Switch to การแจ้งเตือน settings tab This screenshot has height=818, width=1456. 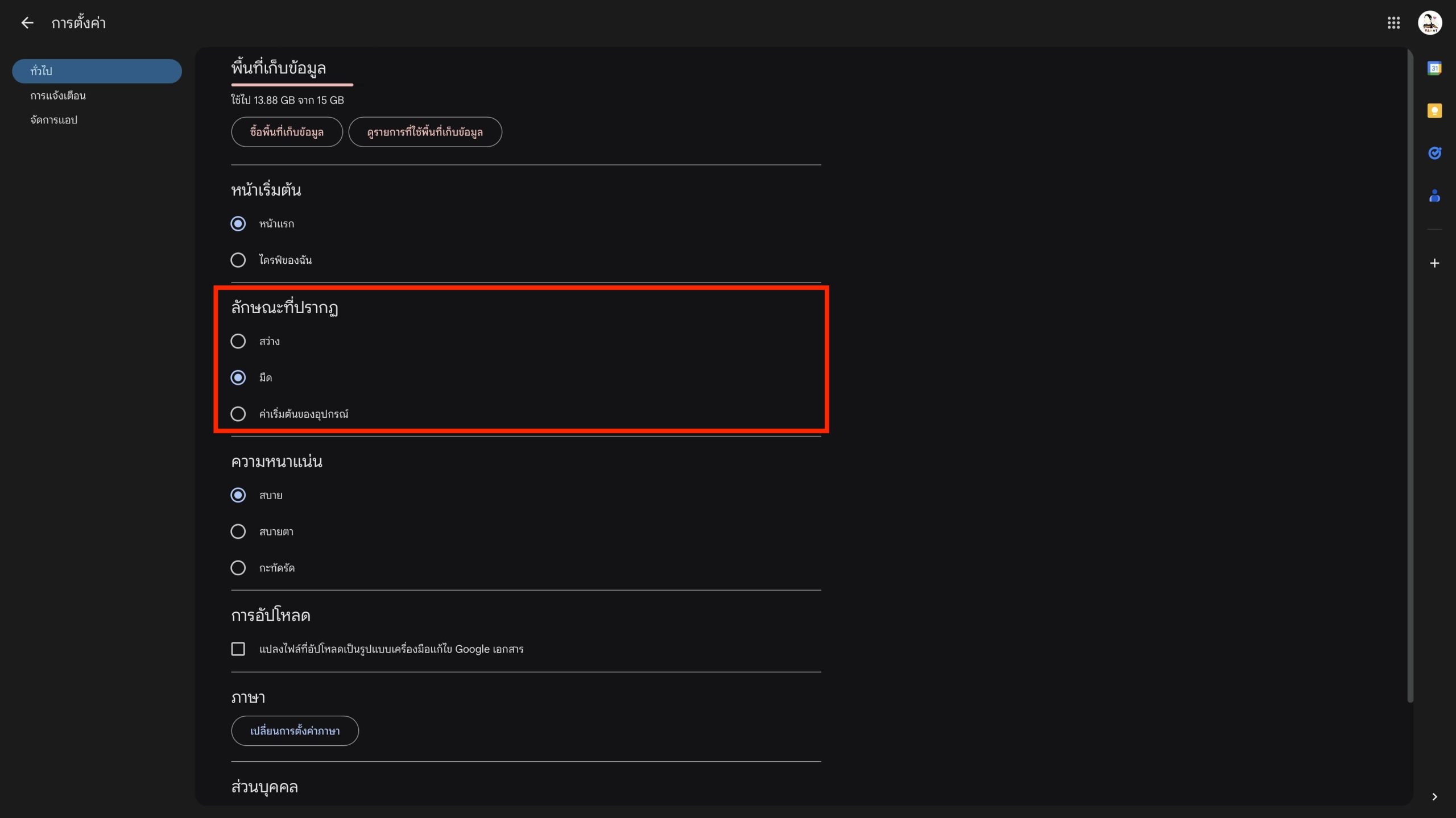click(58, 95)
